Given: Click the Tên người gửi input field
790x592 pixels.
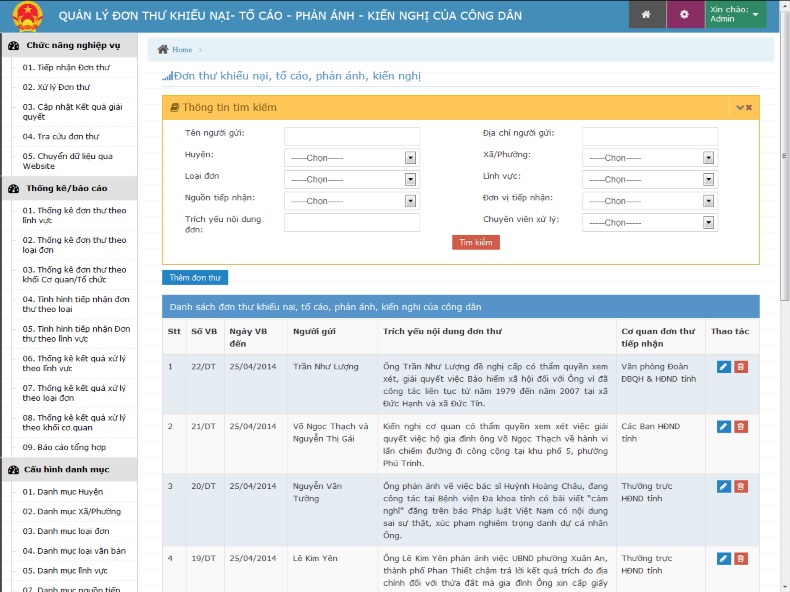Looking at the screenshot, I should click(352, 136).
